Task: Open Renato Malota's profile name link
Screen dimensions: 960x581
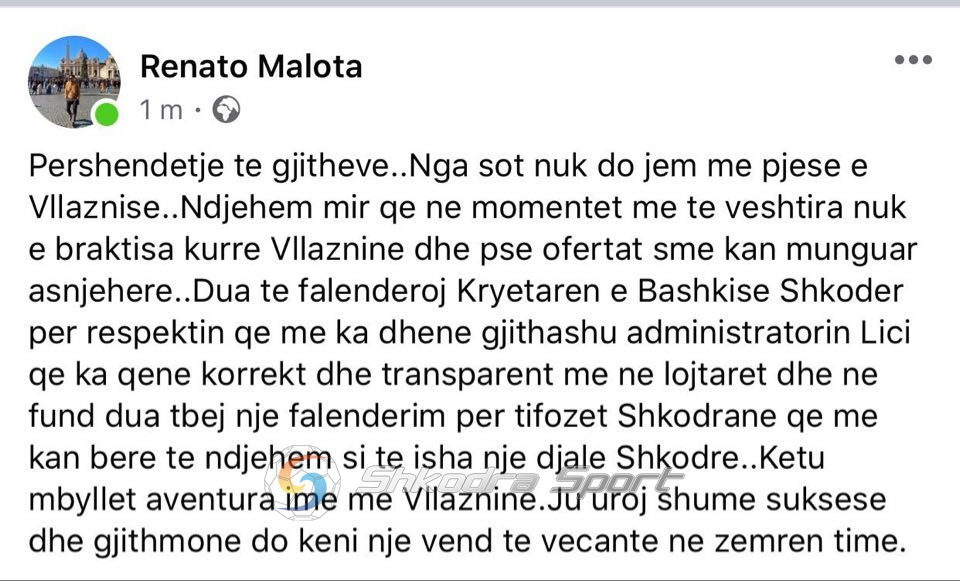Action: pos(251,66)
